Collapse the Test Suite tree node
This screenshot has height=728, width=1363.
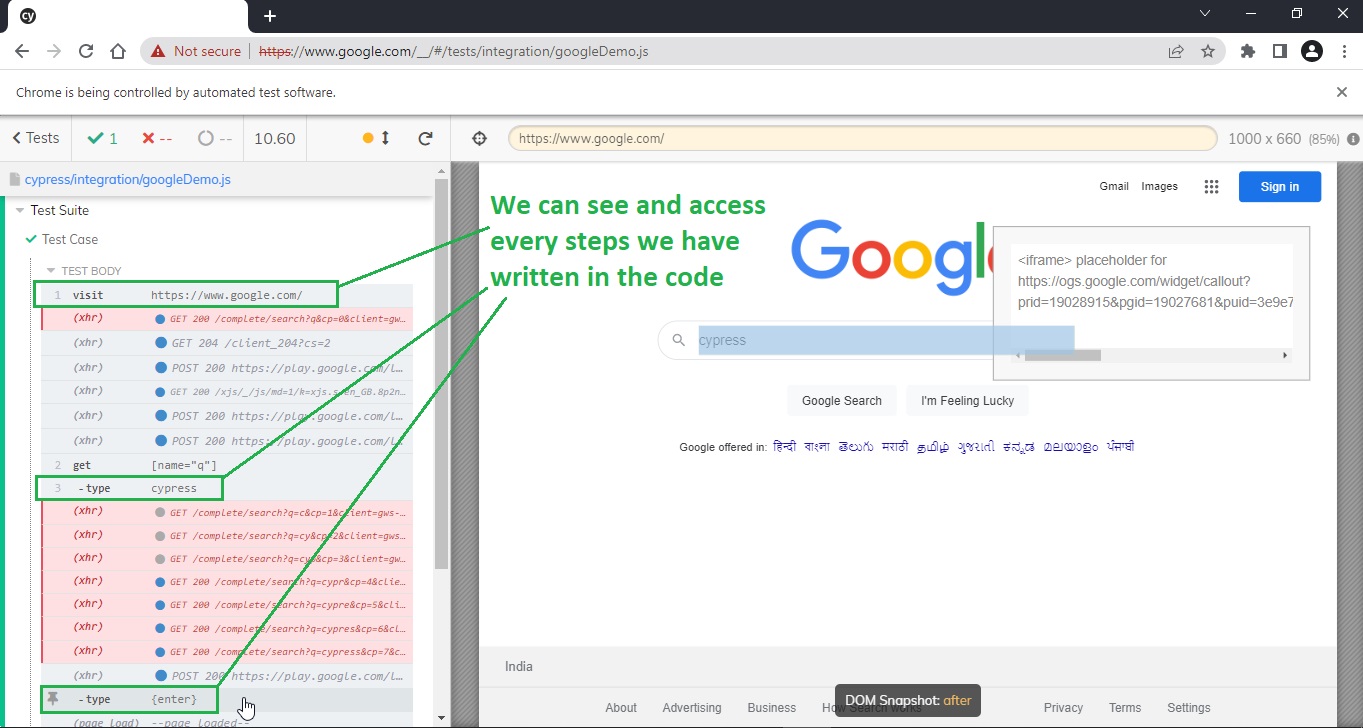click(19, 210)
